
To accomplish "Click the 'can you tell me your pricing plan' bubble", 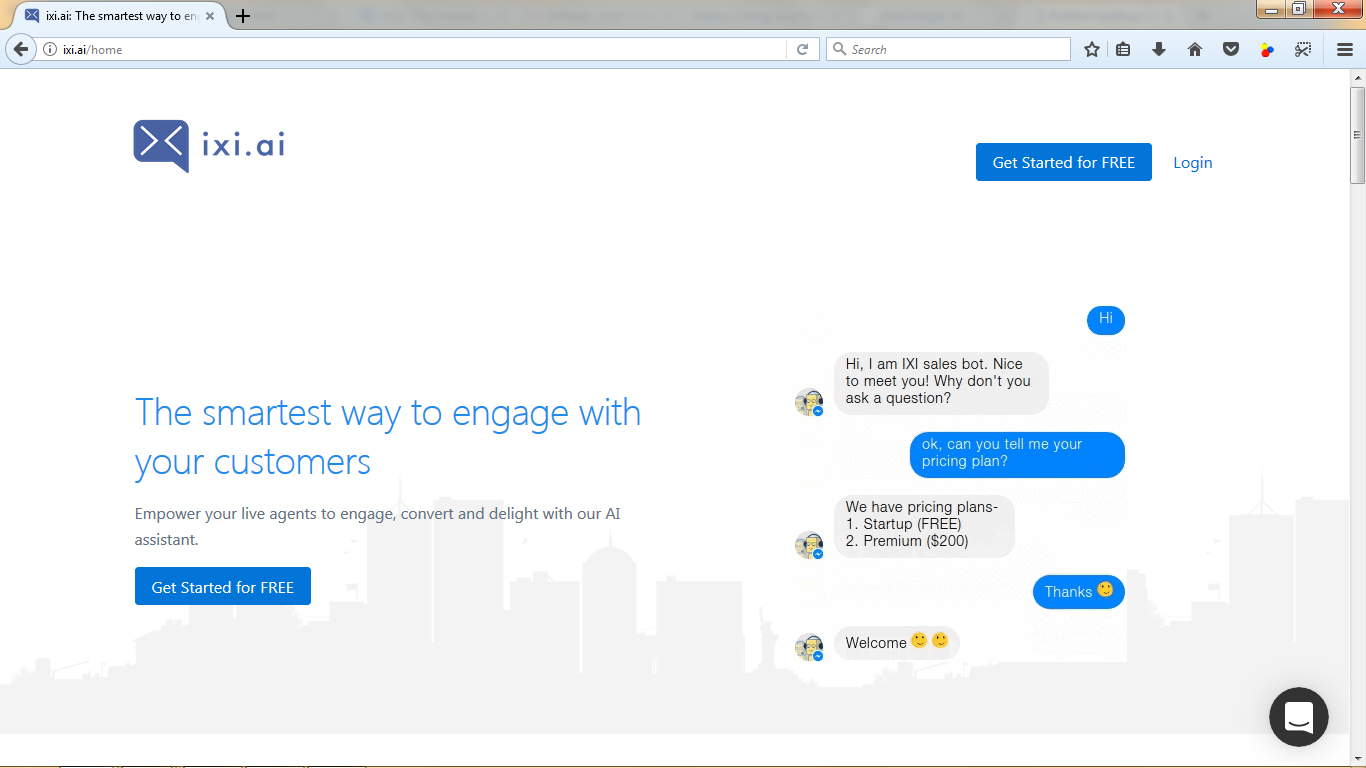I will 1017,454.
